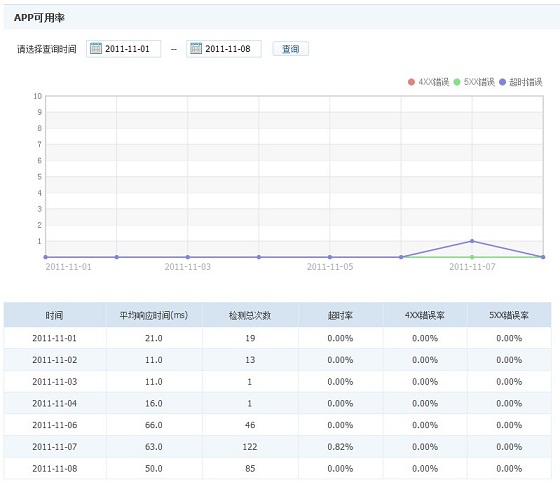This screenshot has height=487, width=560.
Task: Select the 2011-11-07 table row date
Action: pyautogui.click(x=55, y=447)
